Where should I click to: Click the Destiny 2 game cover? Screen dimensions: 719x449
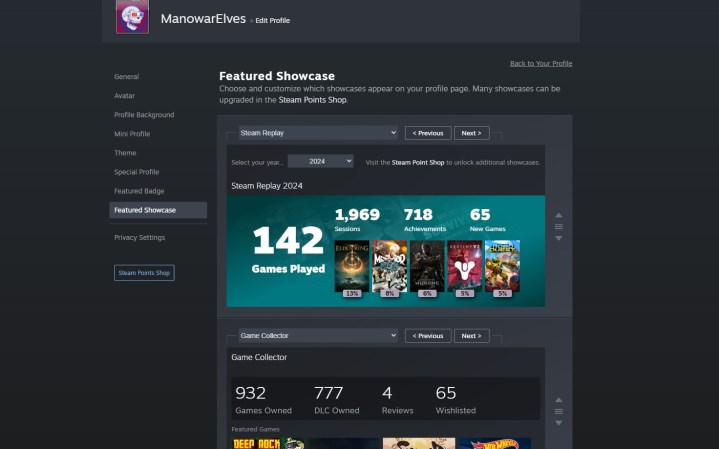(x=464, y=265)
